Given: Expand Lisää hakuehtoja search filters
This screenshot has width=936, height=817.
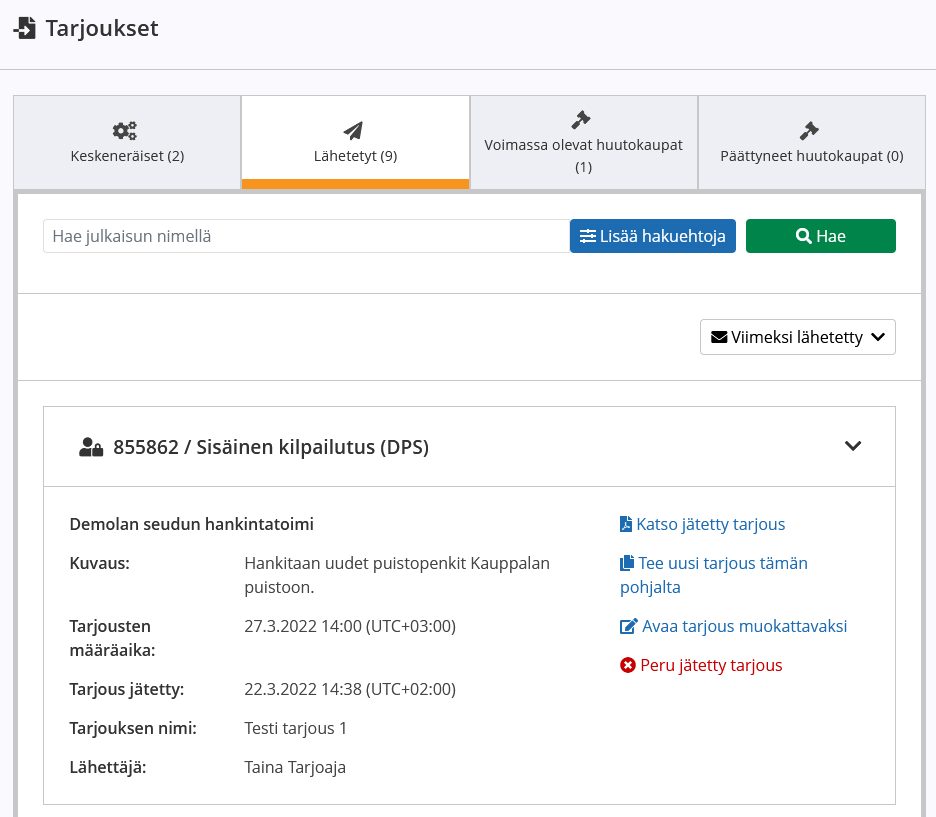Looking at the screenshot, I should tap(652, 236).
